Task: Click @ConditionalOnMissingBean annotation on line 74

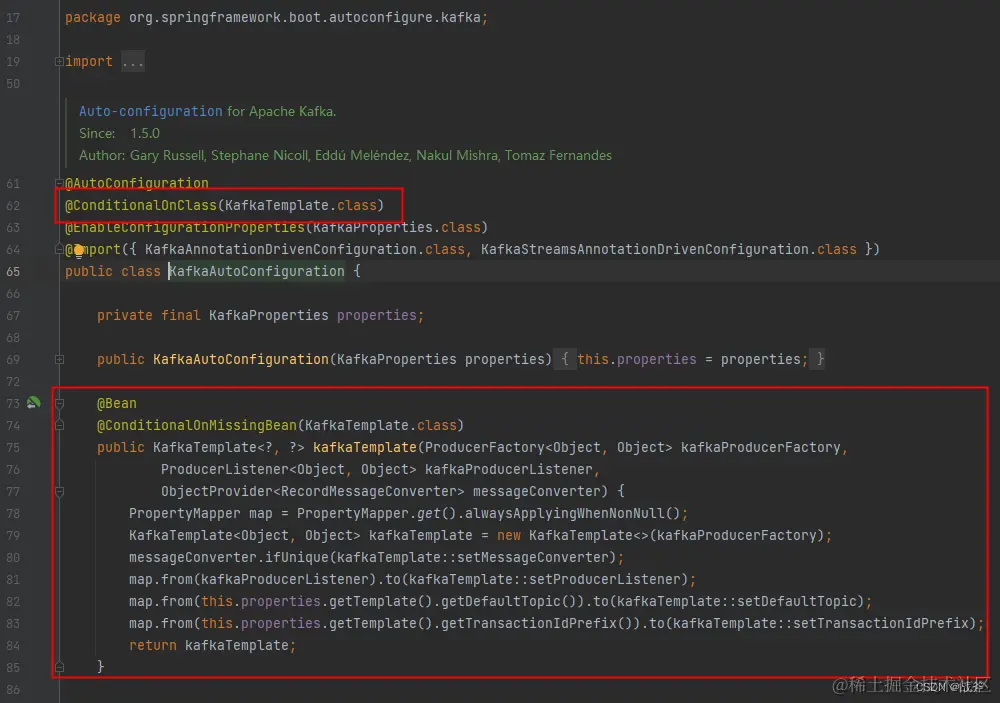Action: pos(197,425)
